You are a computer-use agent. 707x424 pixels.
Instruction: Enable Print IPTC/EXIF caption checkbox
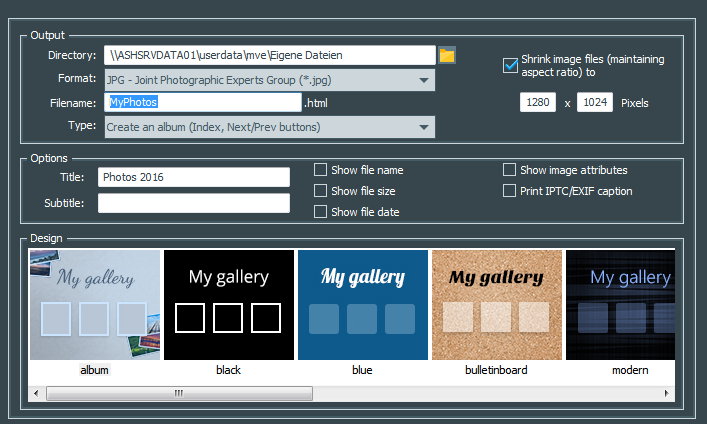click(510, 191)
